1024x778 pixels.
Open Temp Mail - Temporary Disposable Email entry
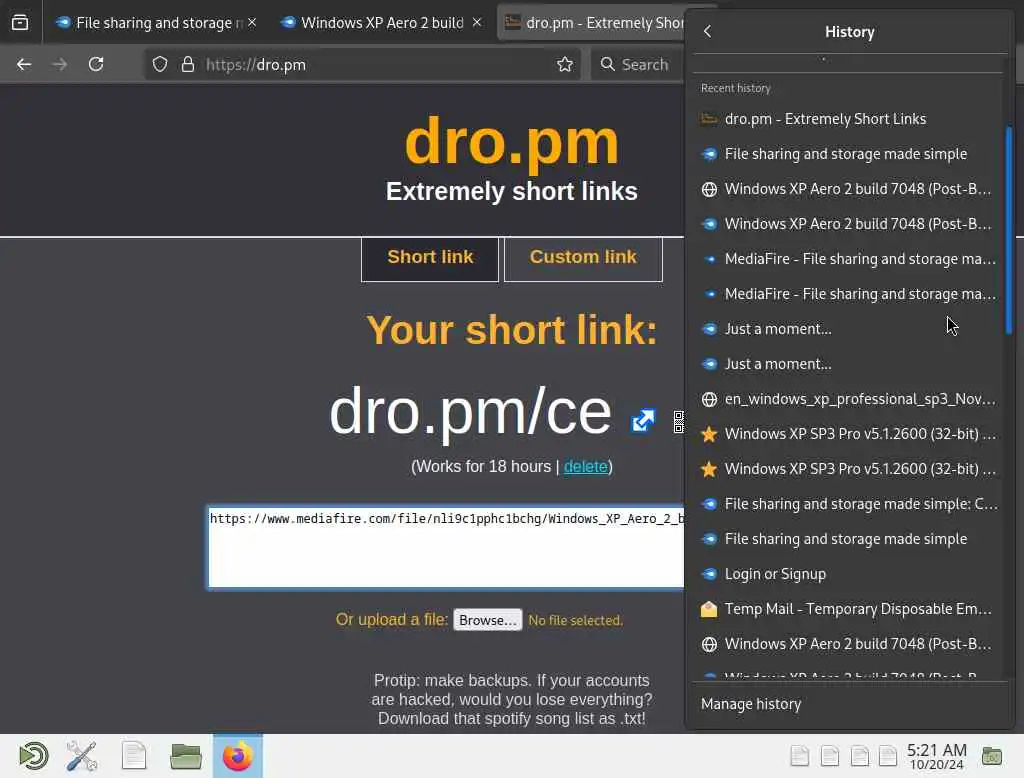coord(848,609)
